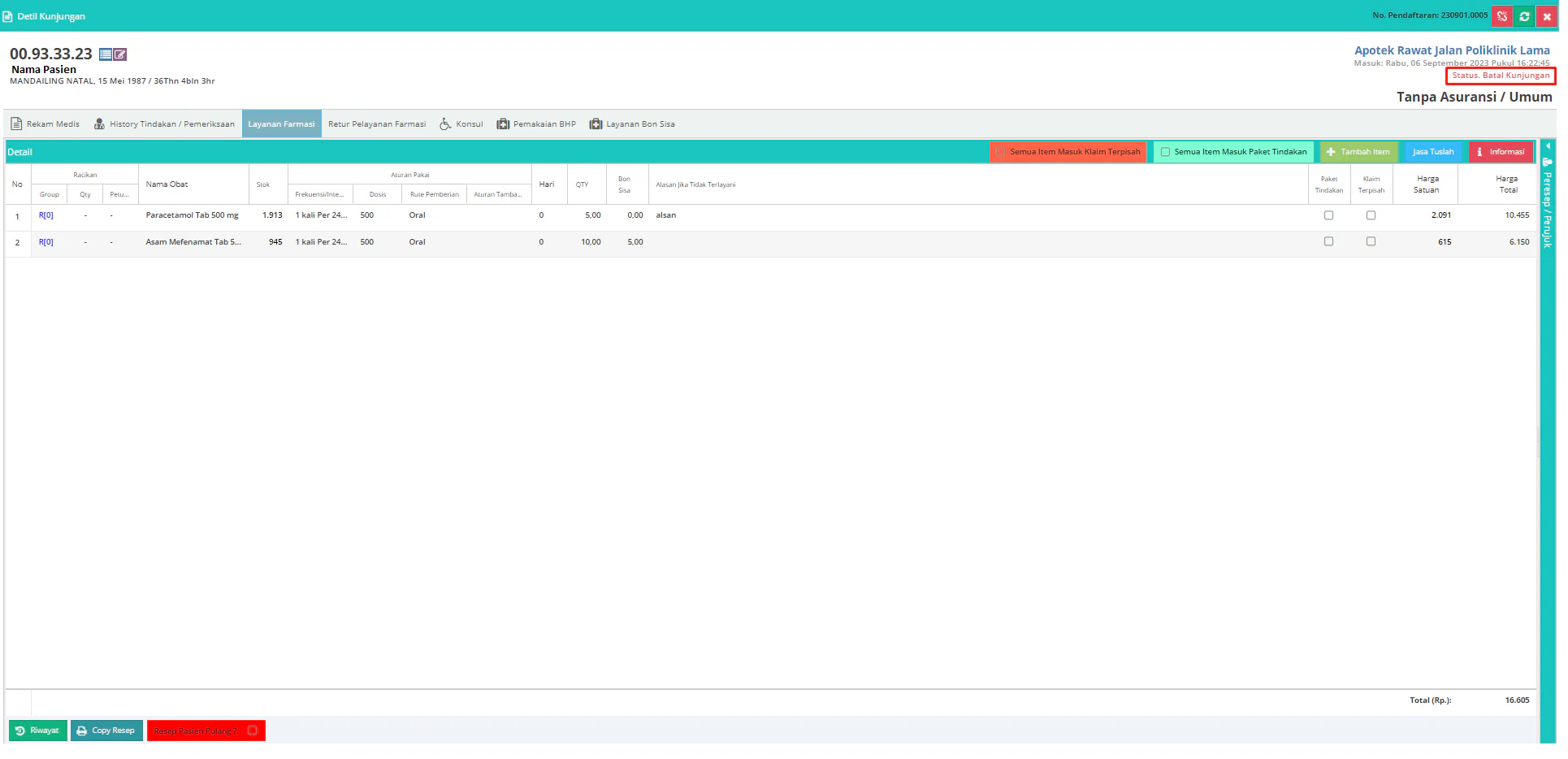Image resolution: width=1568 pixels, height=759 pixels.
Task: Toggle Paket Tindakan checkbox for Asam Mefenamat row
Action: 1328,241
